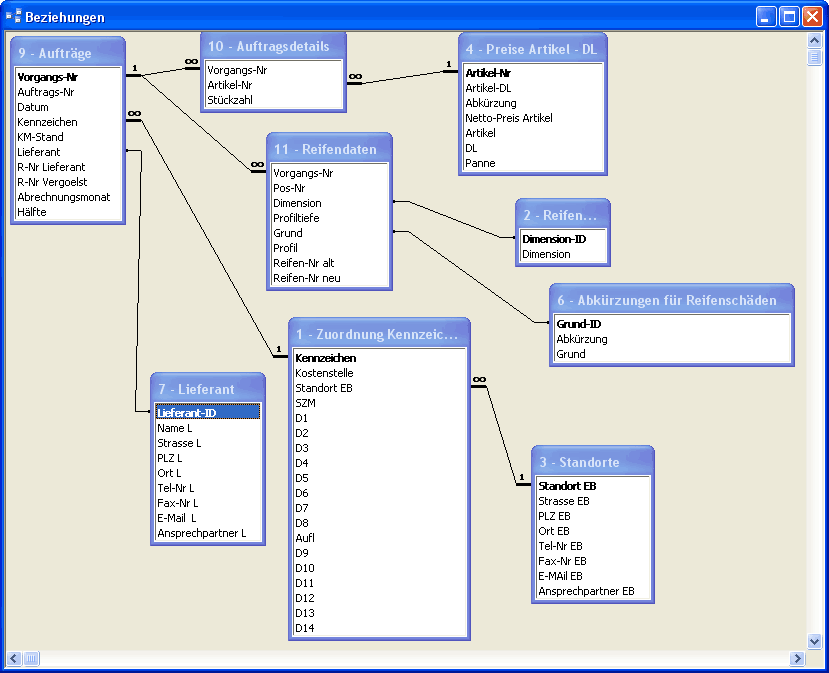Click the horizontal scrollbar right arrow
829x673 pixels.
pos(797,659)
